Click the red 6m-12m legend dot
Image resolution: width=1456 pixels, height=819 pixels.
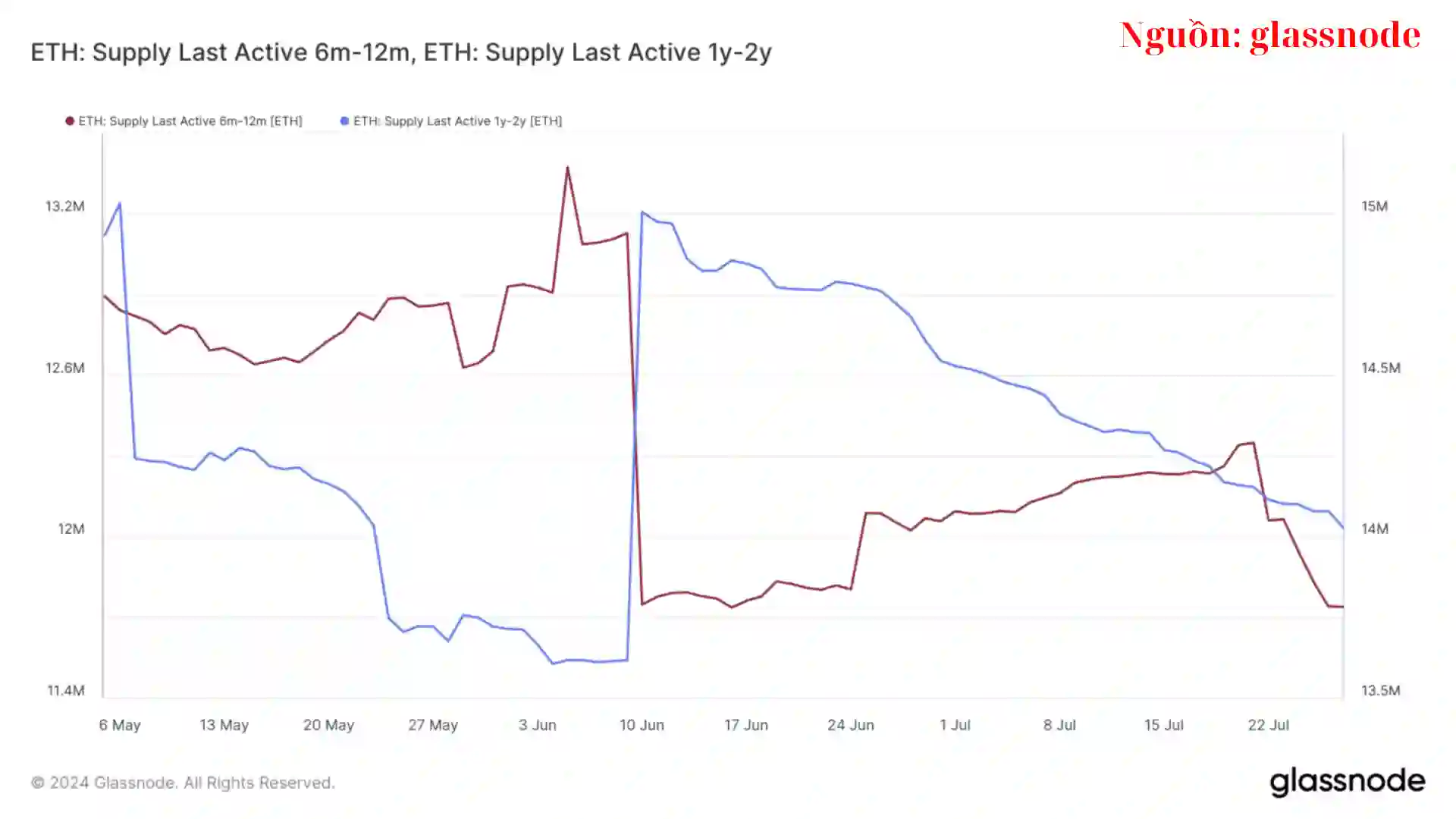pyautogui.click(x=70, y=121)
